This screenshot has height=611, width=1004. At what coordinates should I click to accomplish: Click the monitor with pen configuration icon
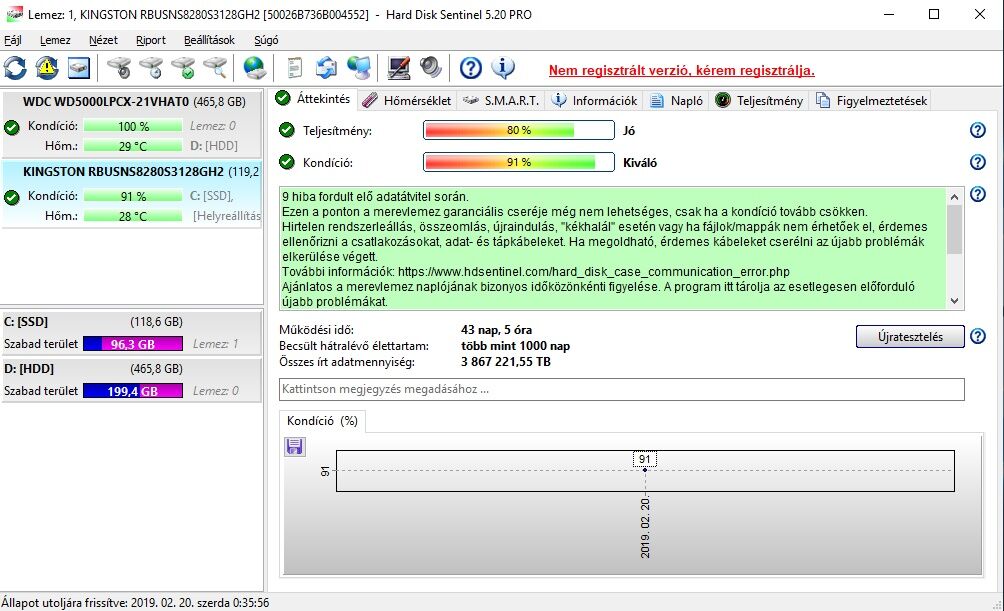pos(399,68)
